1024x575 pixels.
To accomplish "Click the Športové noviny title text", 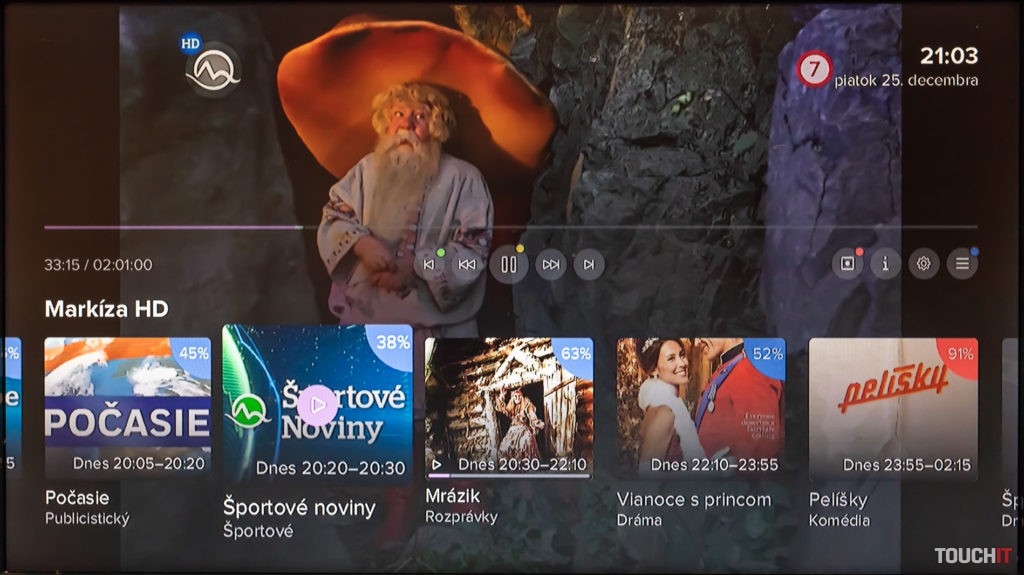I will 299,508.
